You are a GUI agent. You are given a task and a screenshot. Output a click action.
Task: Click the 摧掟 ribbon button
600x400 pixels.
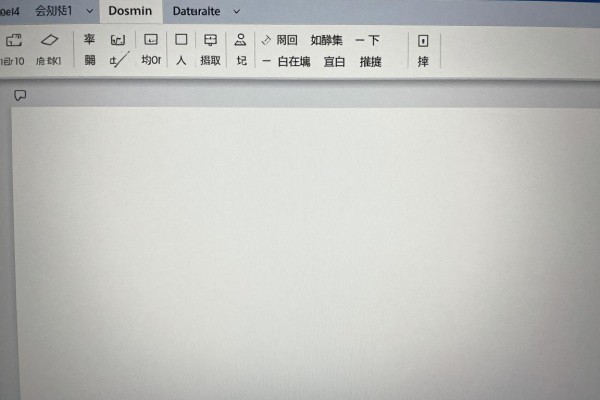[x=370, y=61]
